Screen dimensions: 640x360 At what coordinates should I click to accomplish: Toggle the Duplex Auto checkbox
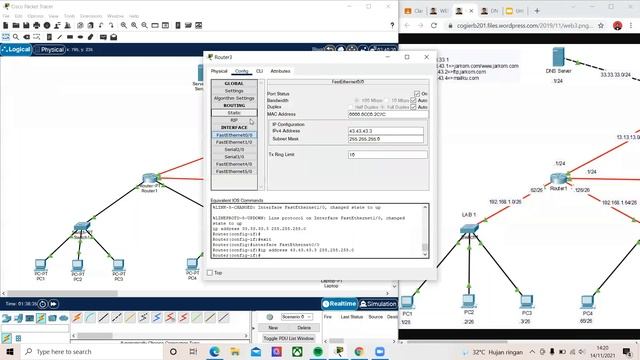coord(413,107)
